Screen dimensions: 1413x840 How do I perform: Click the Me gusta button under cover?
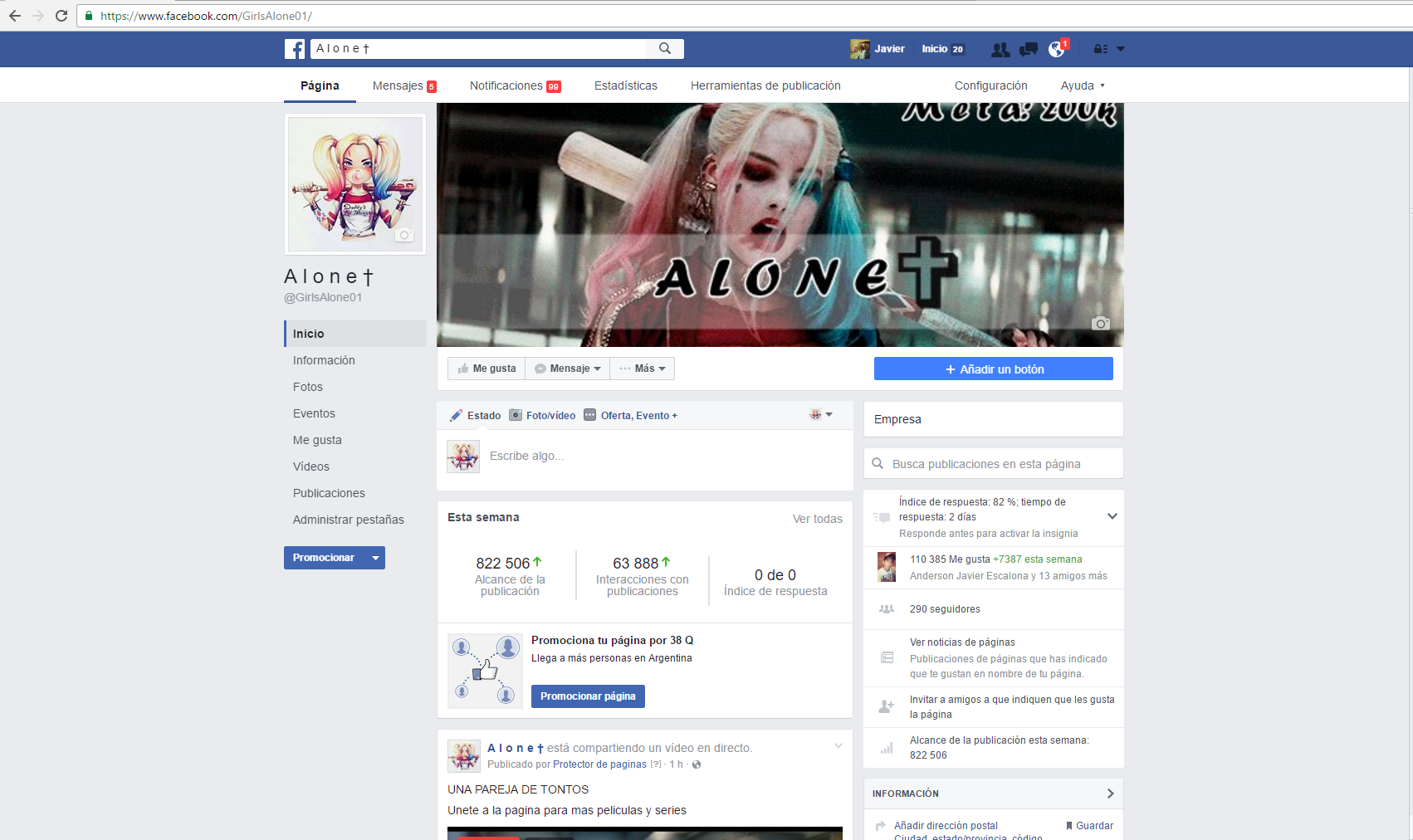[486, 369]
